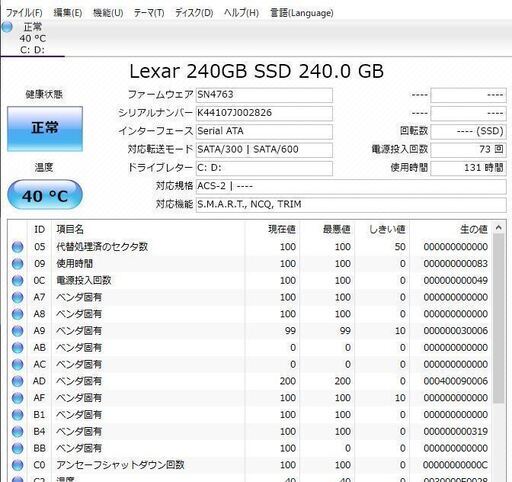Click the Lexar 240GB SSD title text
Image resolution: width=512 pixels, height=482 pixels.
click(x=256, y=71)
